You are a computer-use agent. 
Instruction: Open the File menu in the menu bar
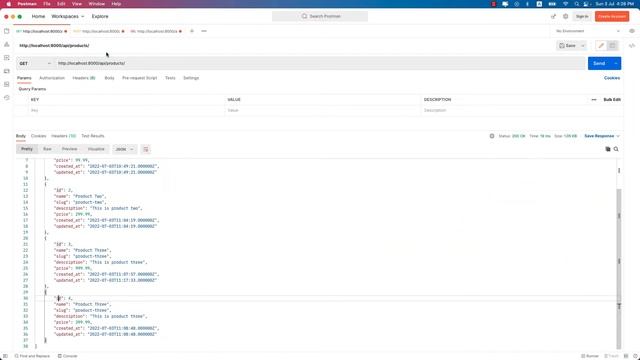coord(47,4)
